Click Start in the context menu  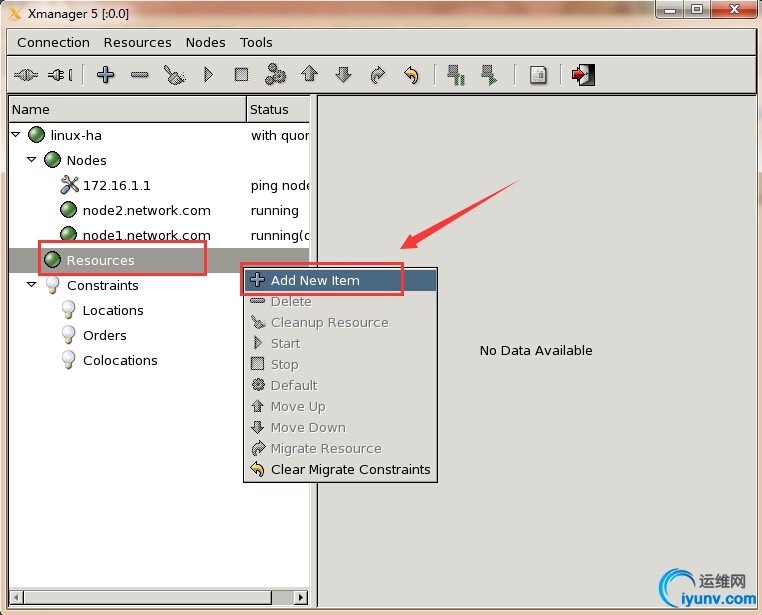pos(340,343)
